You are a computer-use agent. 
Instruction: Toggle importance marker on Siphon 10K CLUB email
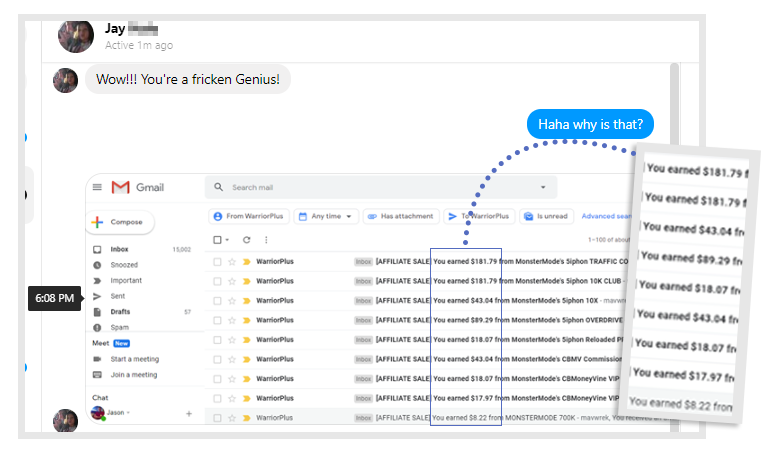[246, 281]
